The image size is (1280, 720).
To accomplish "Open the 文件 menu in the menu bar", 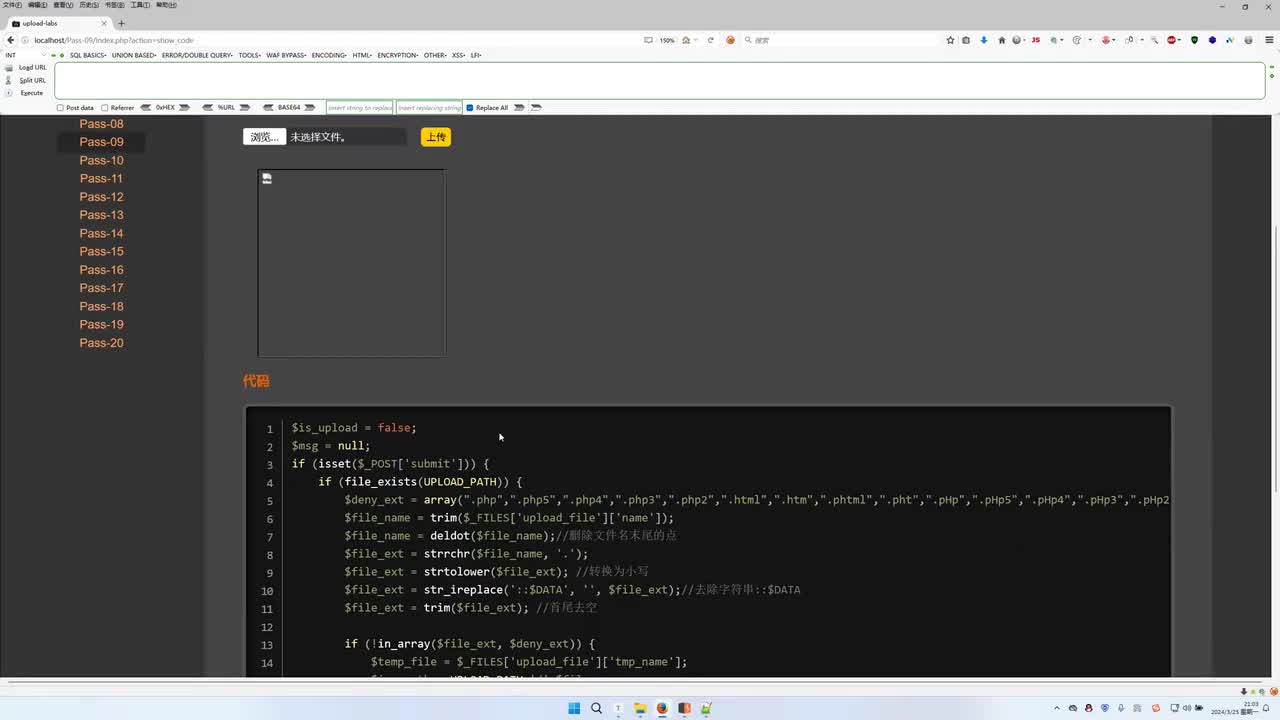I will pyautogui.click(x=12, y=5).
